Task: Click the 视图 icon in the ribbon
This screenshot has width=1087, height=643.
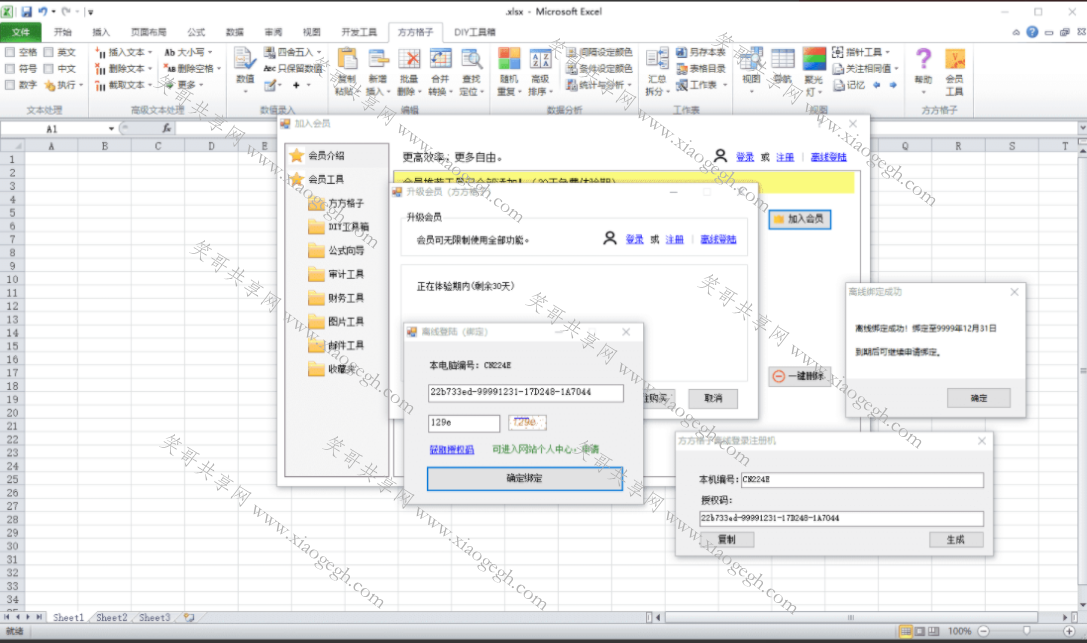Action: [x=751, y=60]
